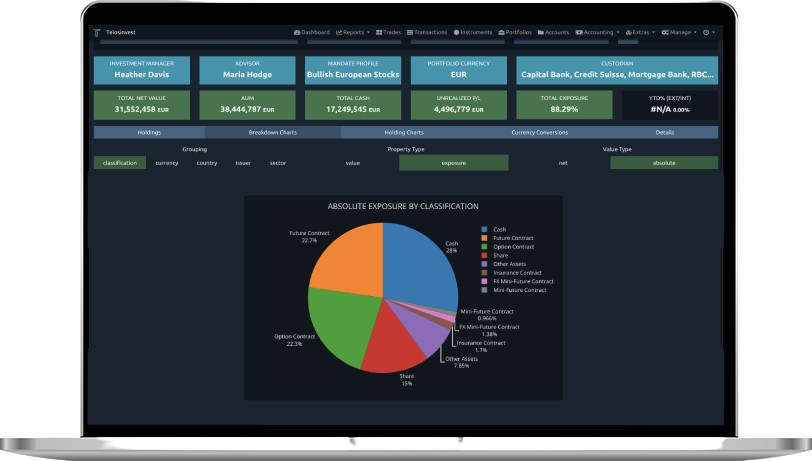Switch to the Holdings tab

149,133
